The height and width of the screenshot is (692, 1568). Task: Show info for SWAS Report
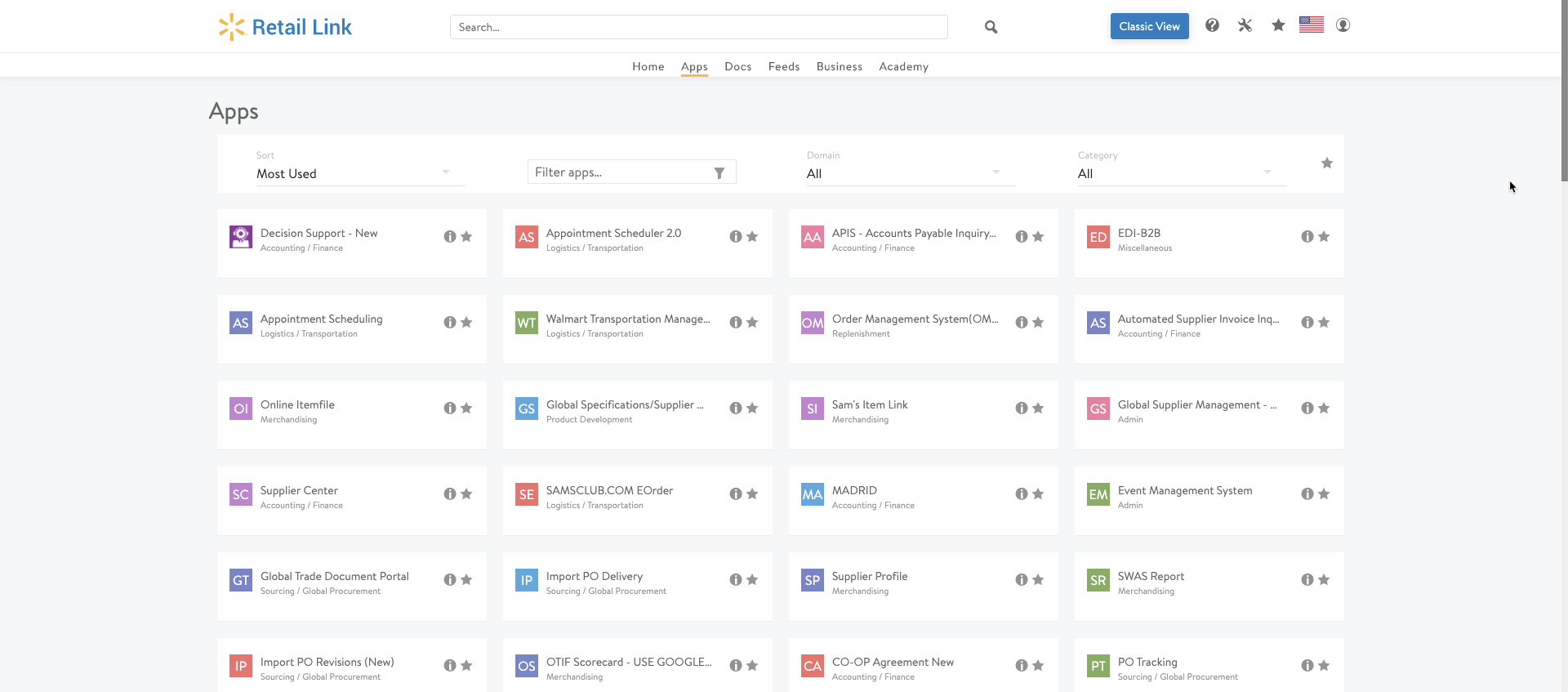pyautogui.click(x=1307, y=579)
